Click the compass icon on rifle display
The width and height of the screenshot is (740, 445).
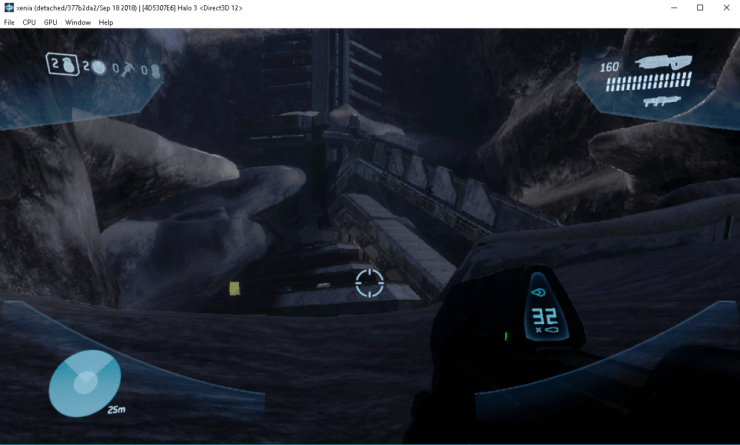[x=538, y=293]
